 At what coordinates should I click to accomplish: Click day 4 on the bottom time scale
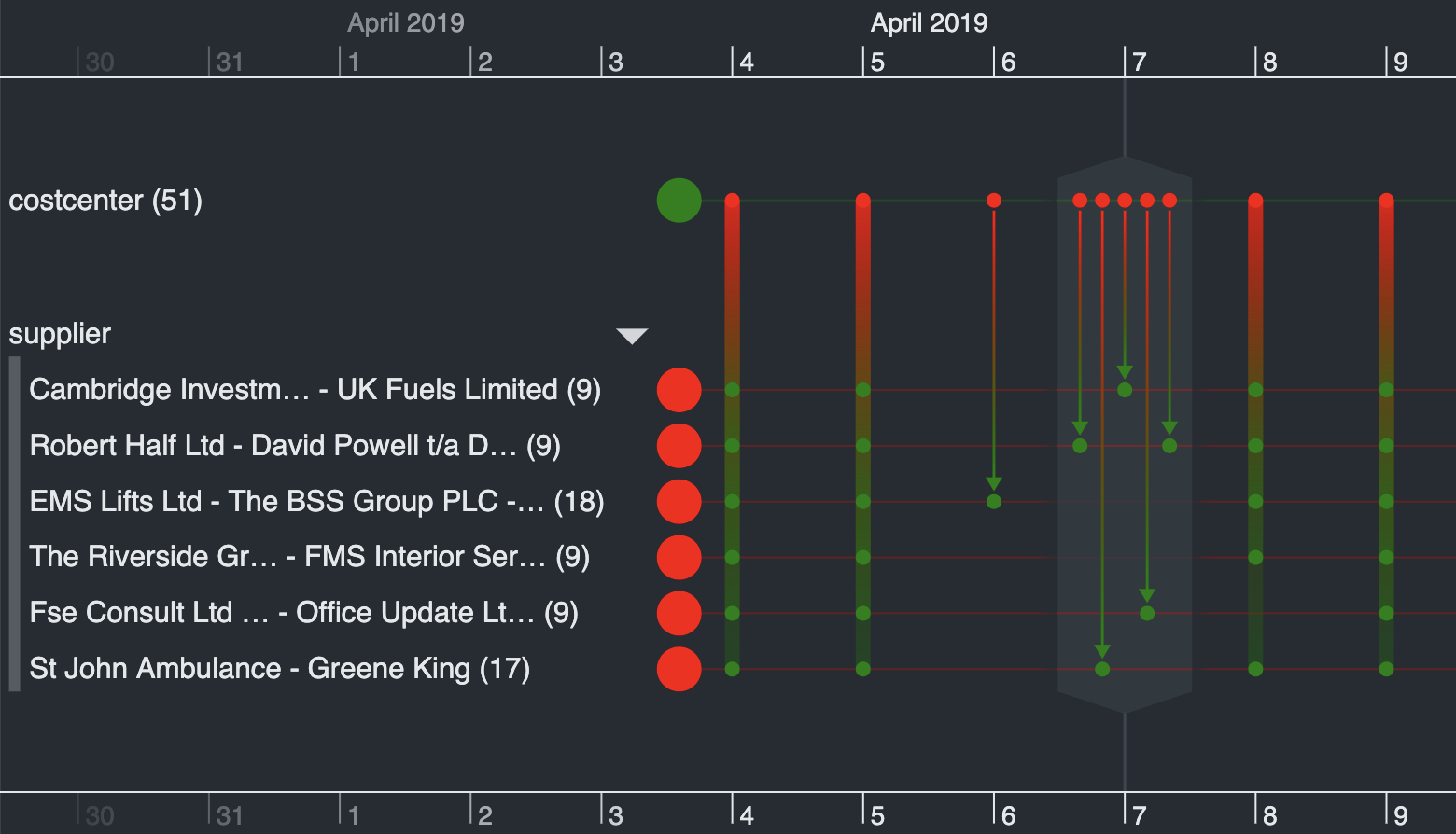(x=747, y=815)
